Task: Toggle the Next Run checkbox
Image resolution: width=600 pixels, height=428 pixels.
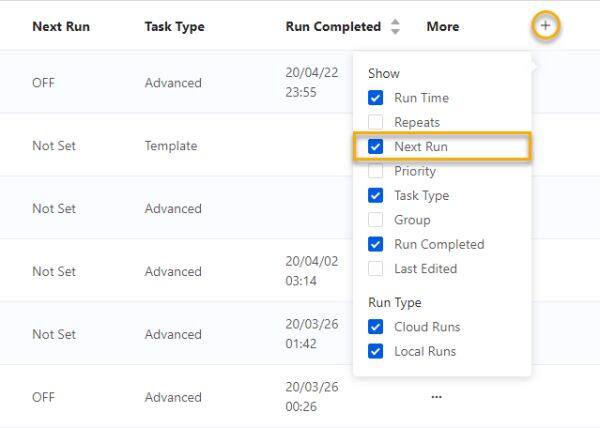Action: (x=375, y=146)
